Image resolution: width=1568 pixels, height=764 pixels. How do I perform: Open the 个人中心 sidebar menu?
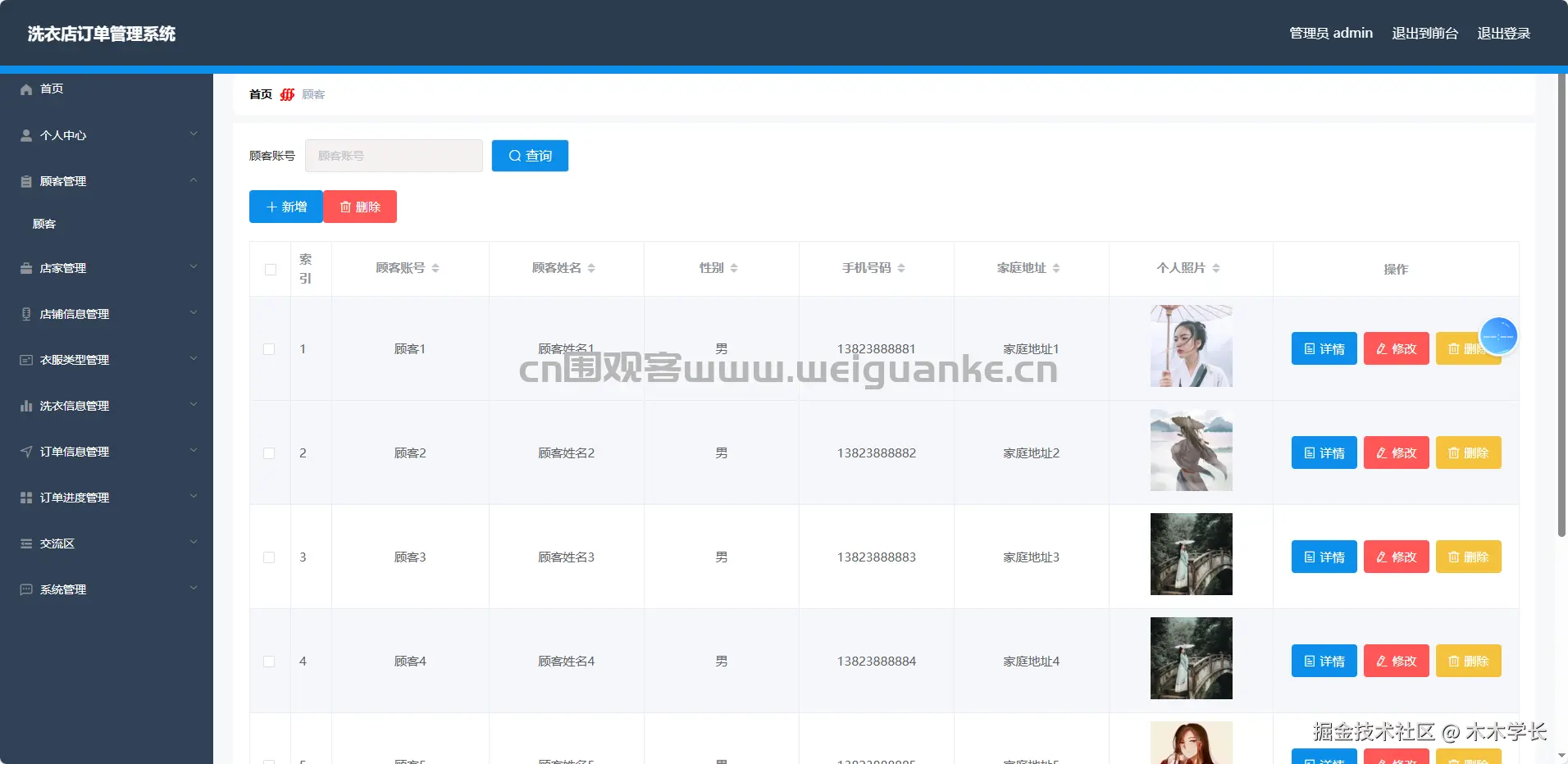(x=107, y=135)
